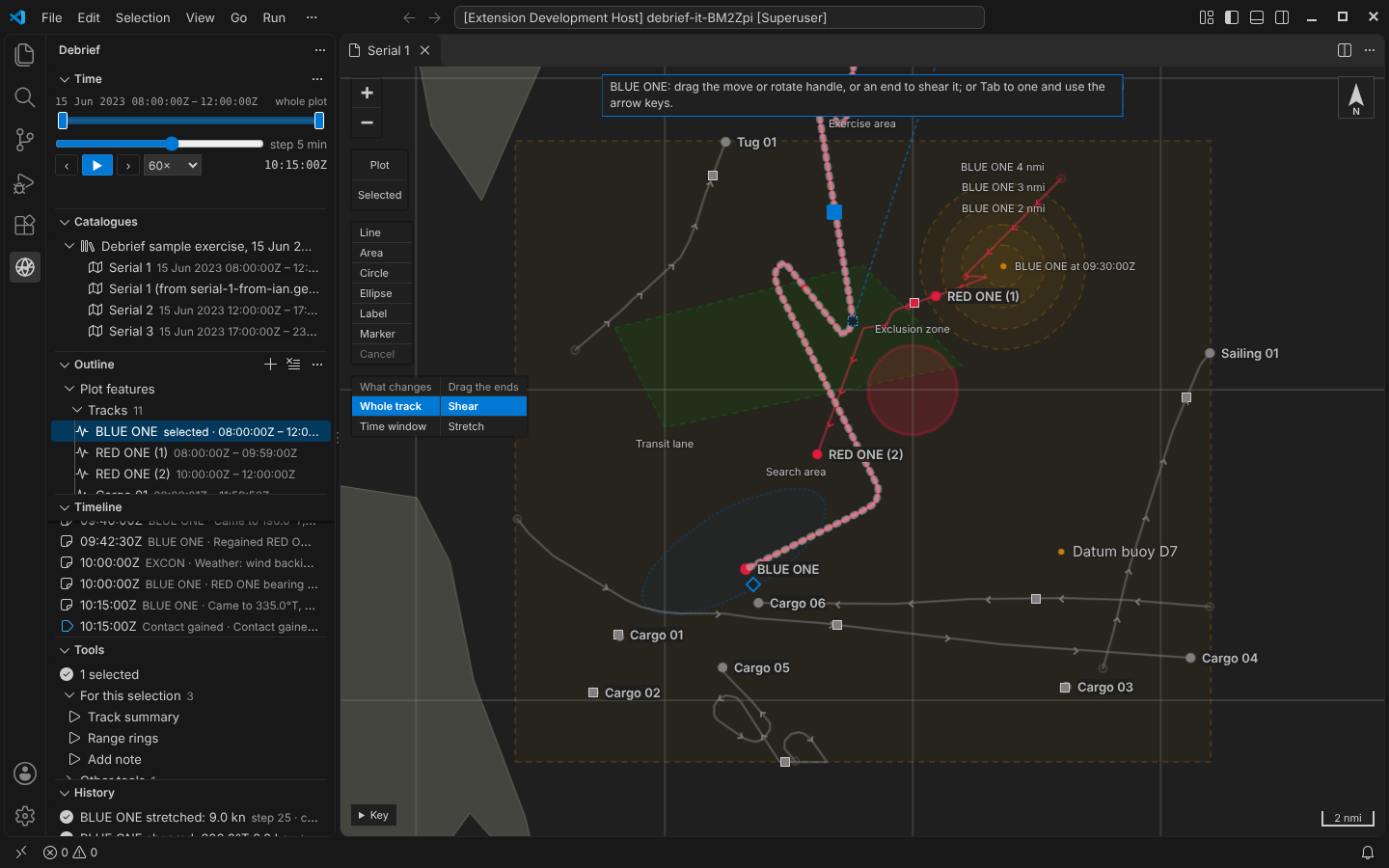1389x868 pixels.
Task: Open the Edit menu
Action: 89,17
